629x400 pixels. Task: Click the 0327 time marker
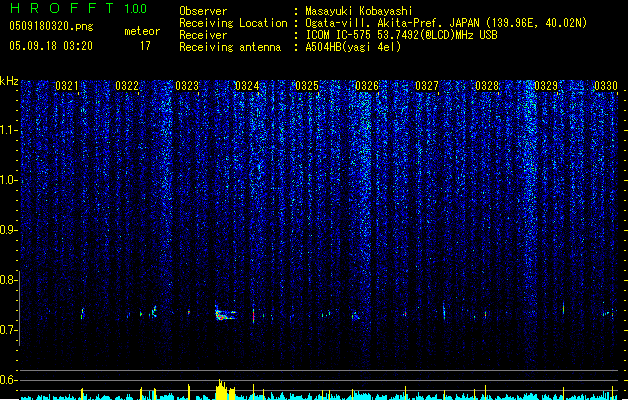pos(427,86)
